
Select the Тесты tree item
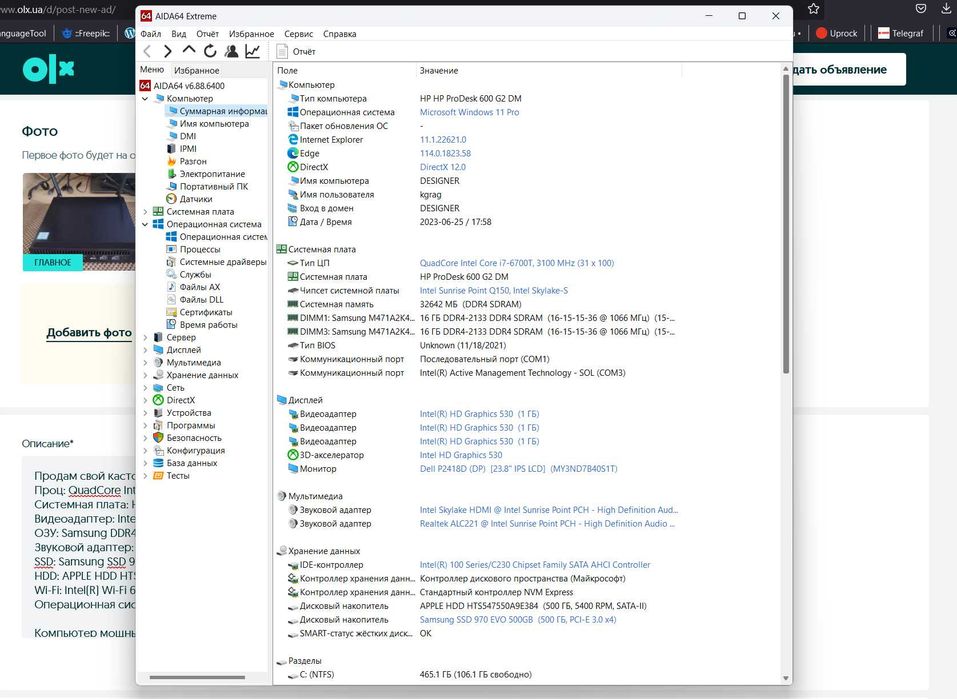tap(178, 476)
